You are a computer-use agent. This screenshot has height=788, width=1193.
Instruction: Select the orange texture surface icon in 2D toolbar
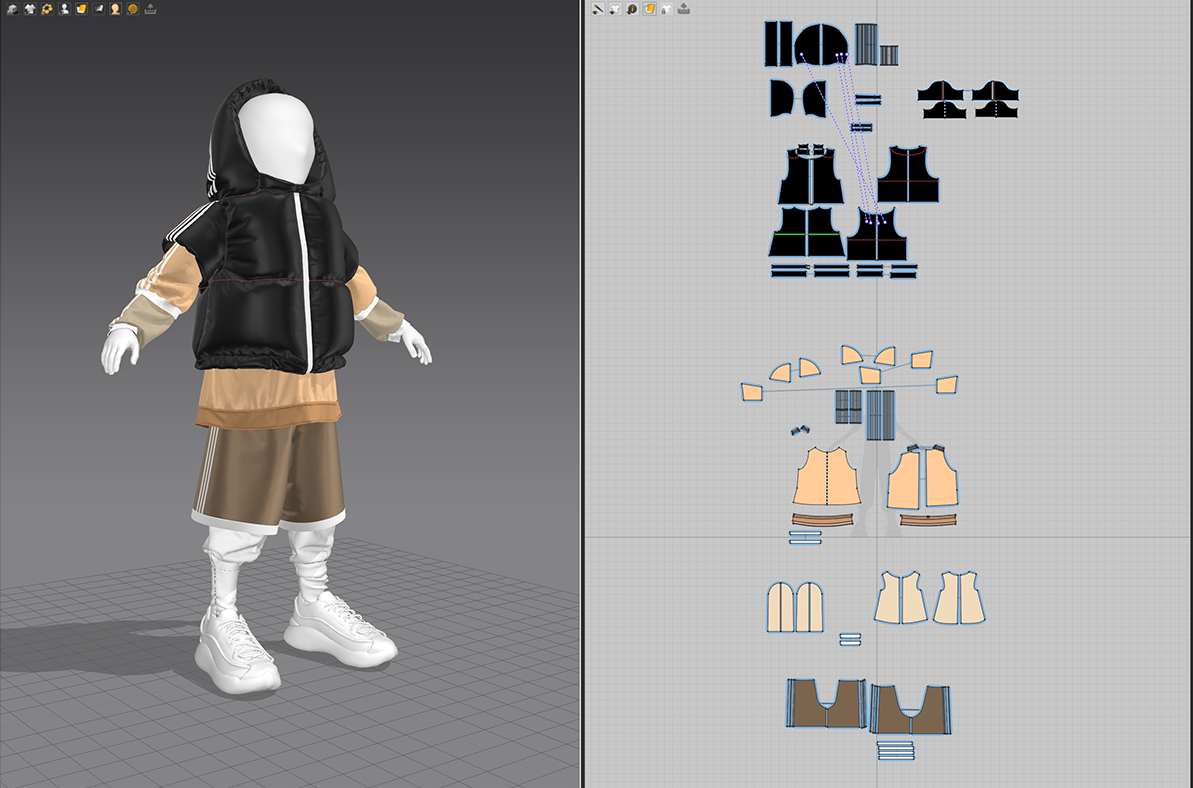(649, 9)
